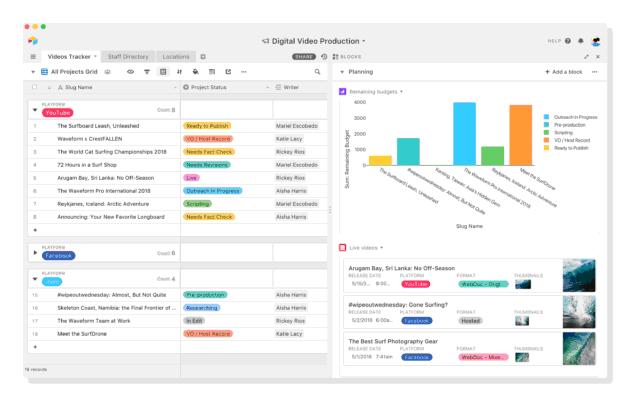Viewport: 630px width, 401px height.
Task: Open the row height tool
Action: tap(212, 72)
